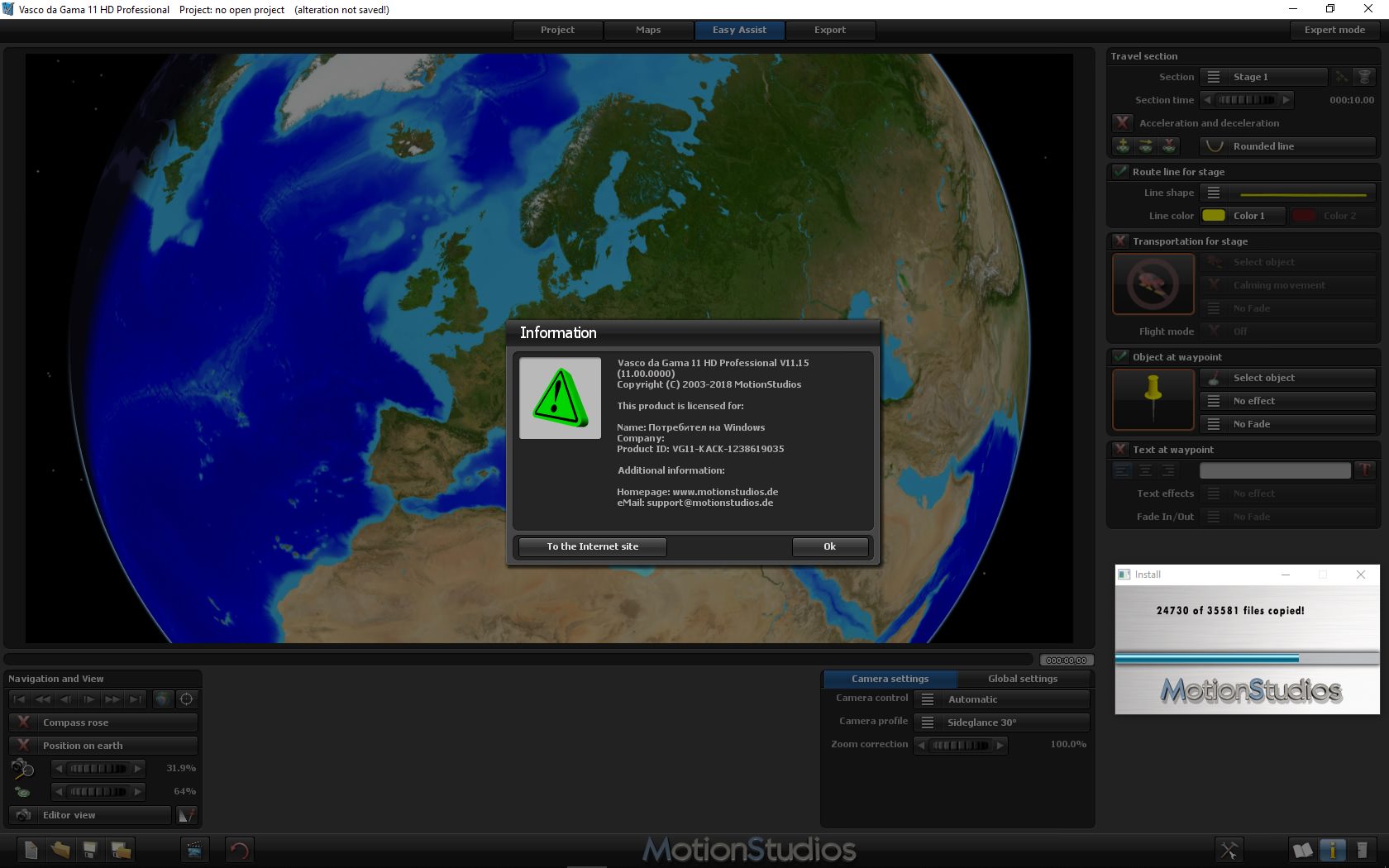Switch to the Project tab
The width and height of the screenshot is (1389, 868).
pyautogui.click(x=558, y=30)
